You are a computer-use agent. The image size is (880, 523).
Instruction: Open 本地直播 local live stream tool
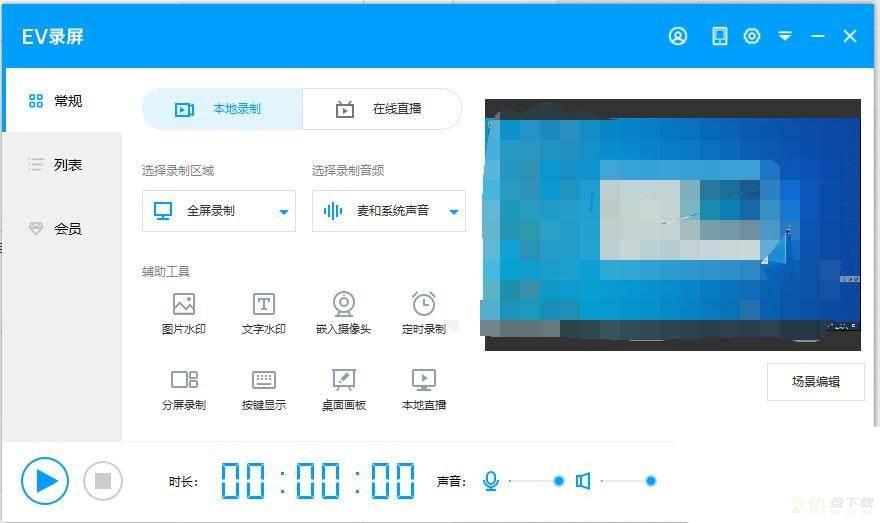[x=424, y=389]
